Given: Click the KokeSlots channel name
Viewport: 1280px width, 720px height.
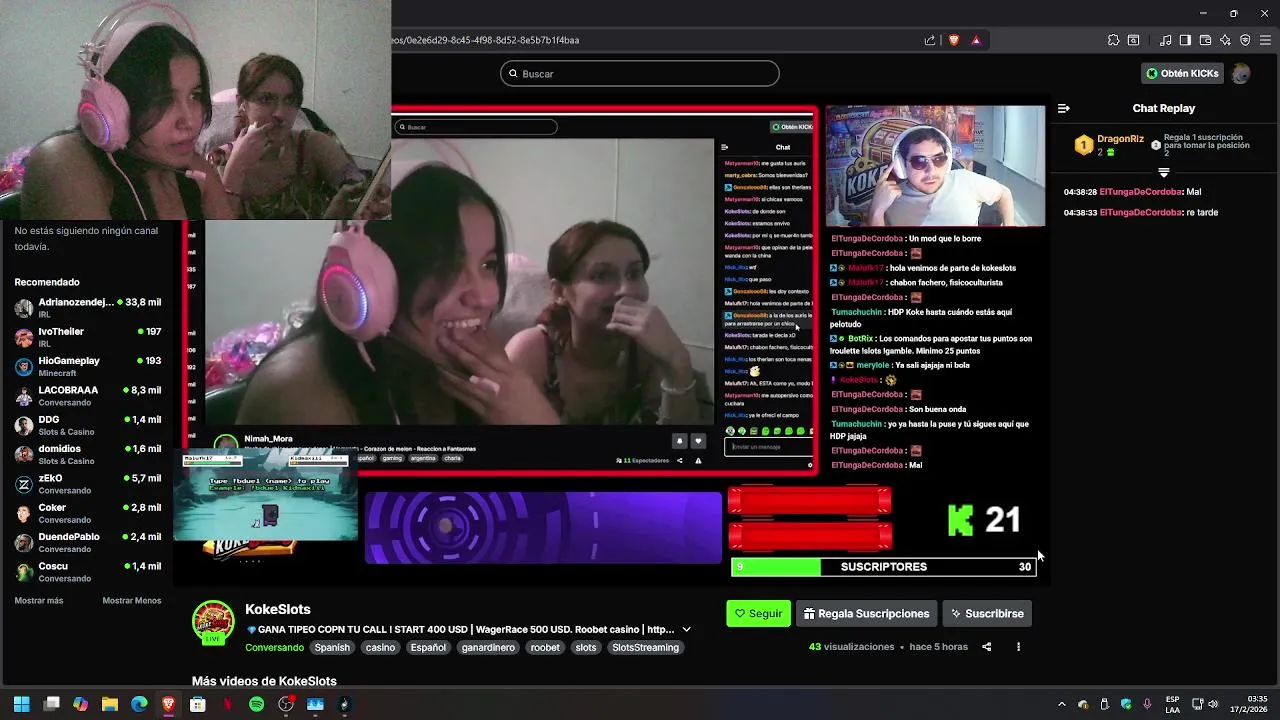Looking at the screenshot, I should pos(278,609).
